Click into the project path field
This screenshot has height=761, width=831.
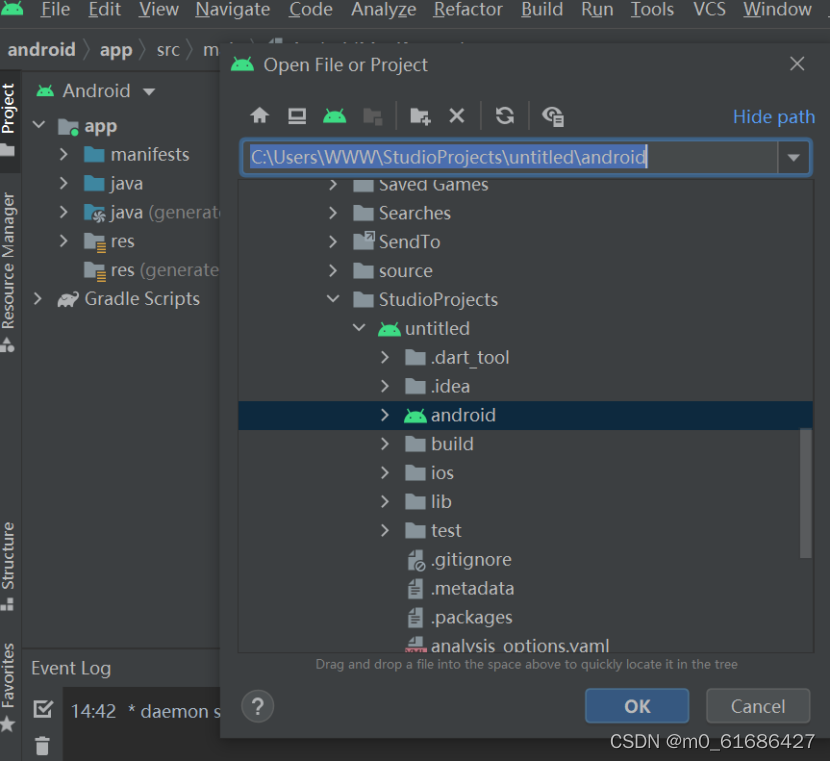[x=510, y=157]
